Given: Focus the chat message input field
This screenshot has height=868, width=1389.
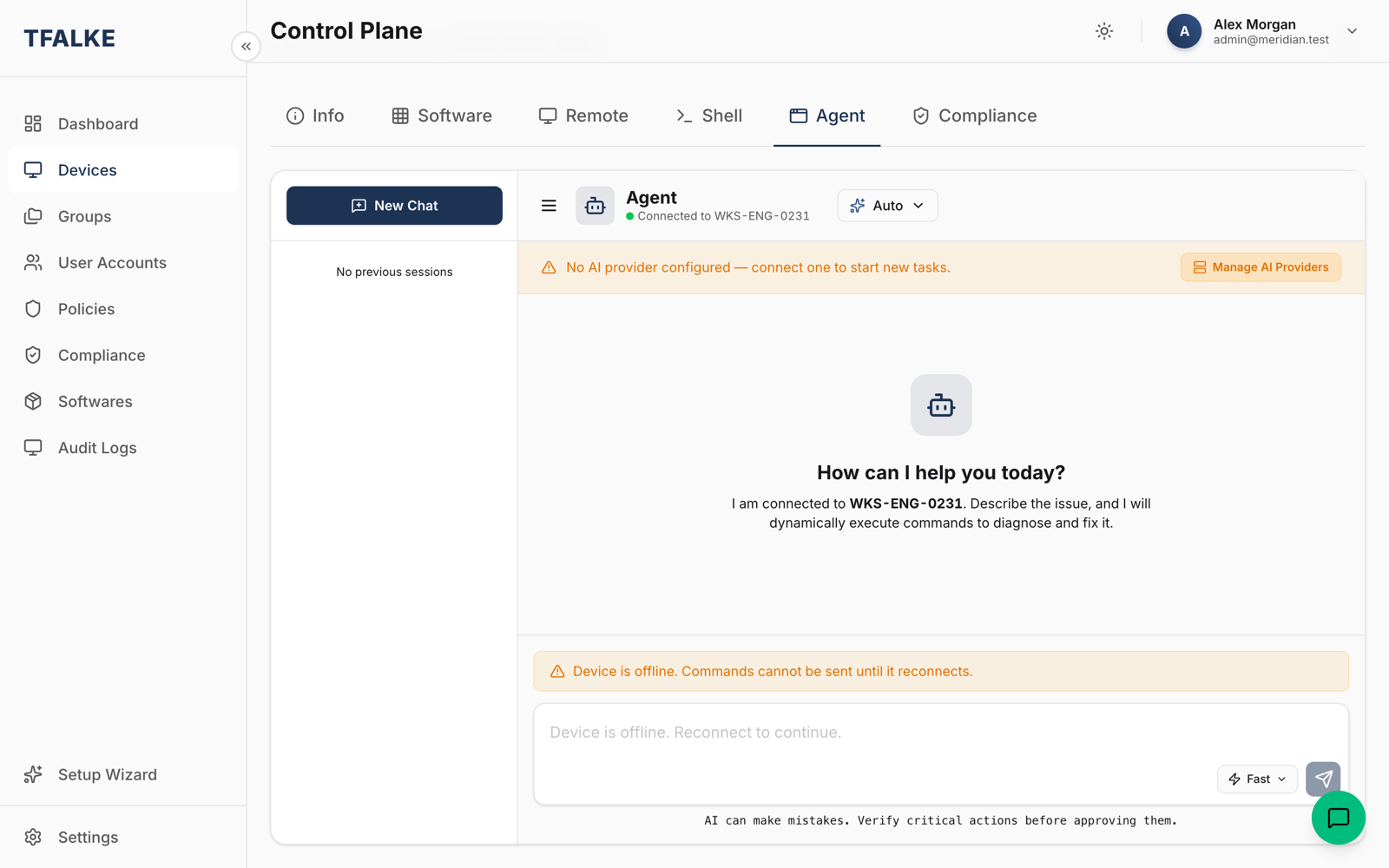Looking at the screenshot, I should coord(941,733).
